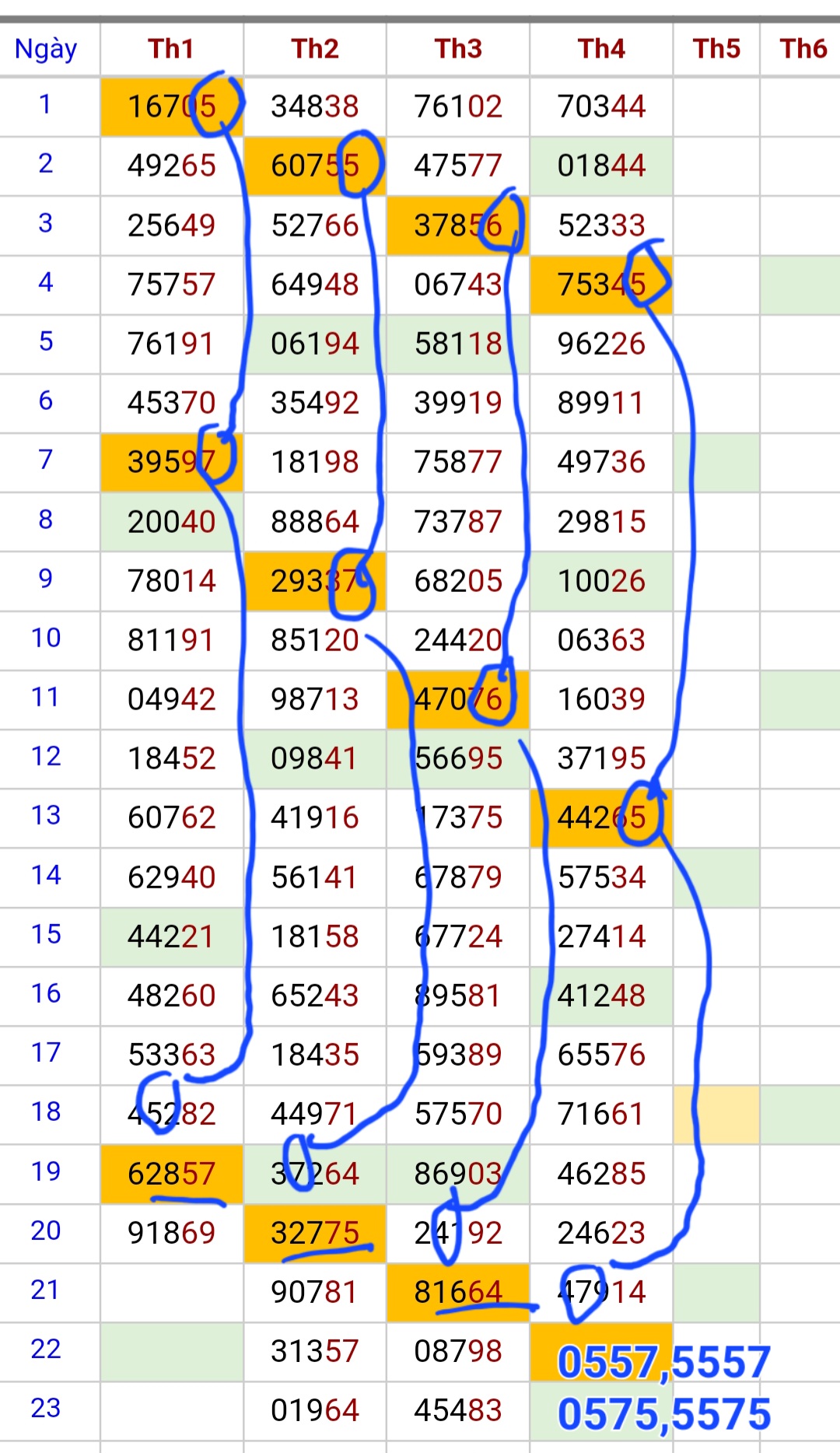The image size is (840, 1453).
Task: Select orange cell 60755
Action: pyautogui.click(x=315, y=166)
